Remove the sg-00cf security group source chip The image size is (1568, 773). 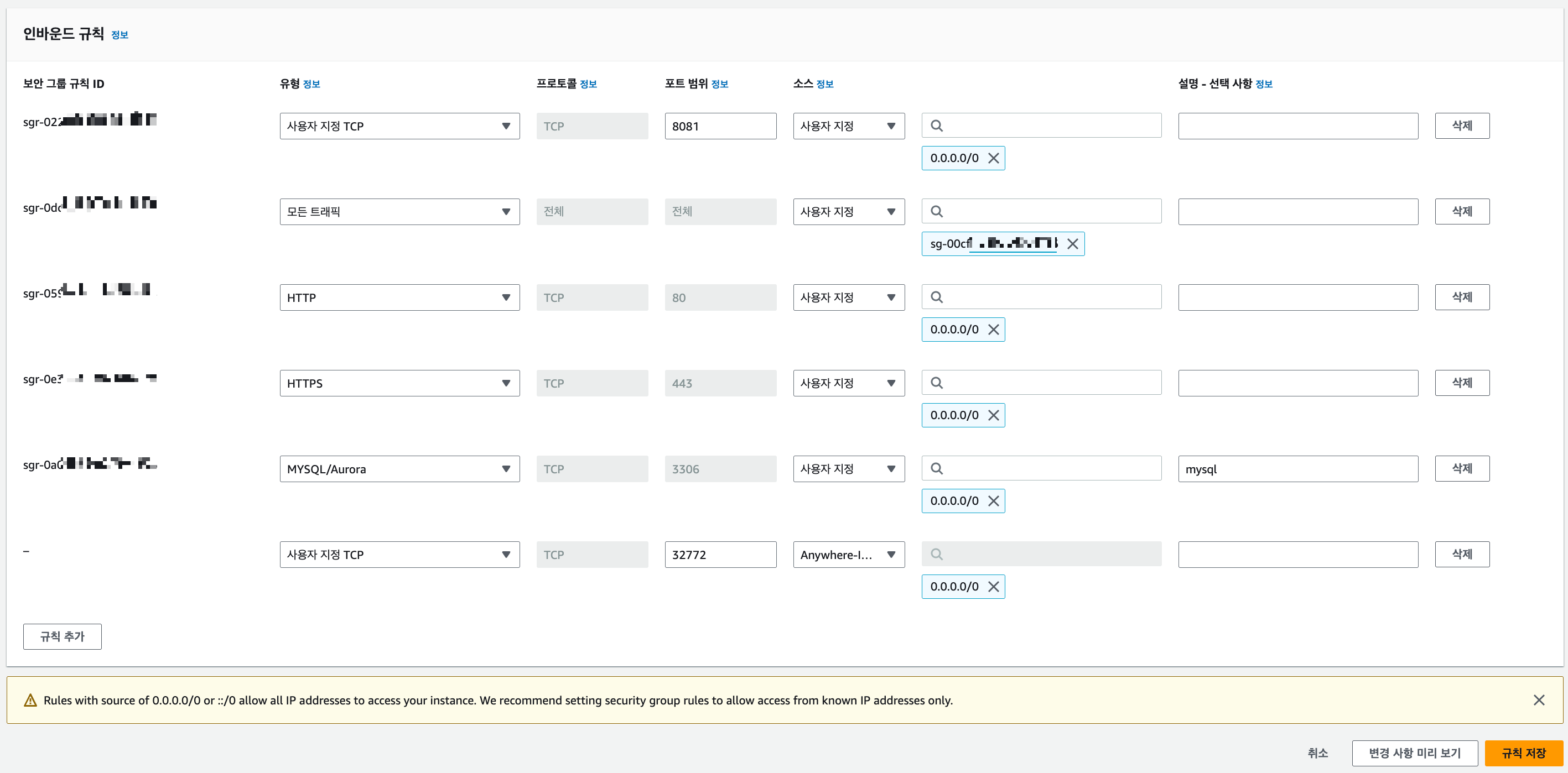[x=1072, y=244]
